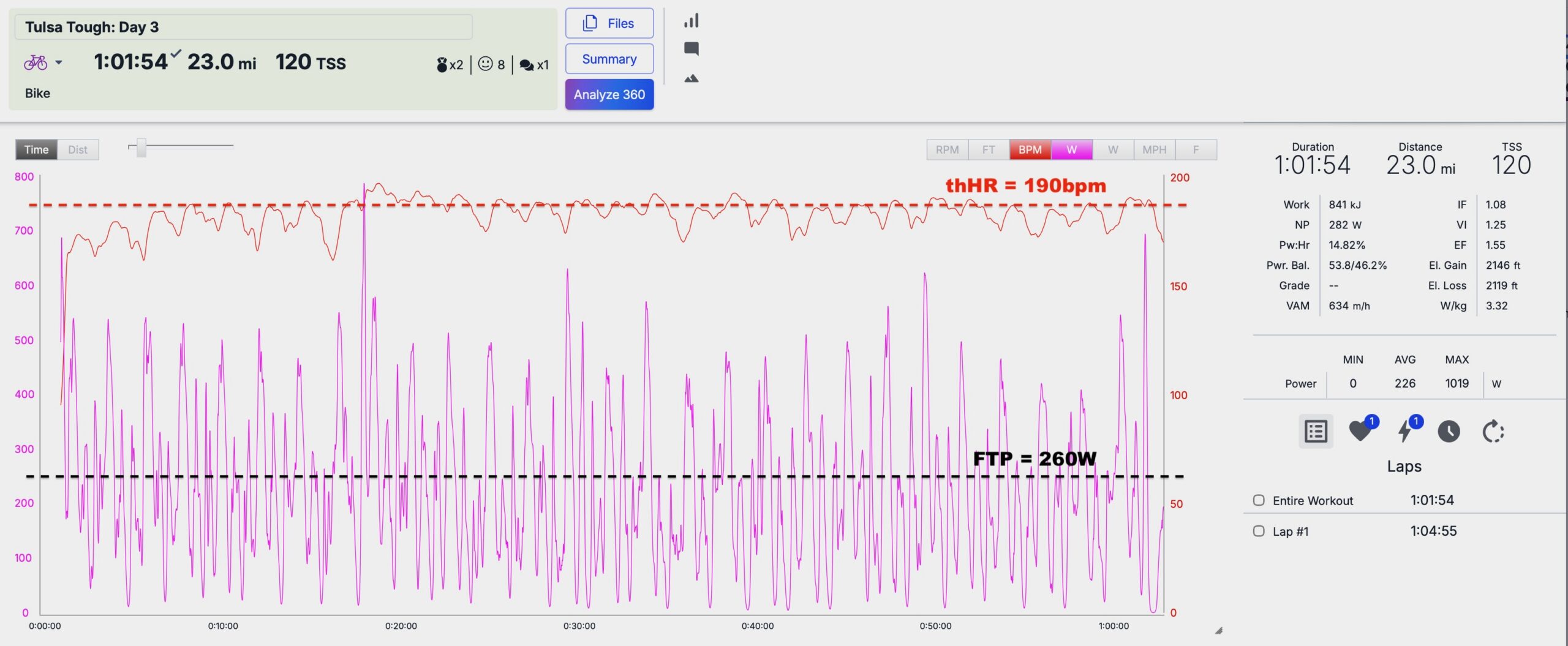Viewport: 1568px width, 646px height.
Task: Open the x1 comments chat icon
Action: coord(533,65)
